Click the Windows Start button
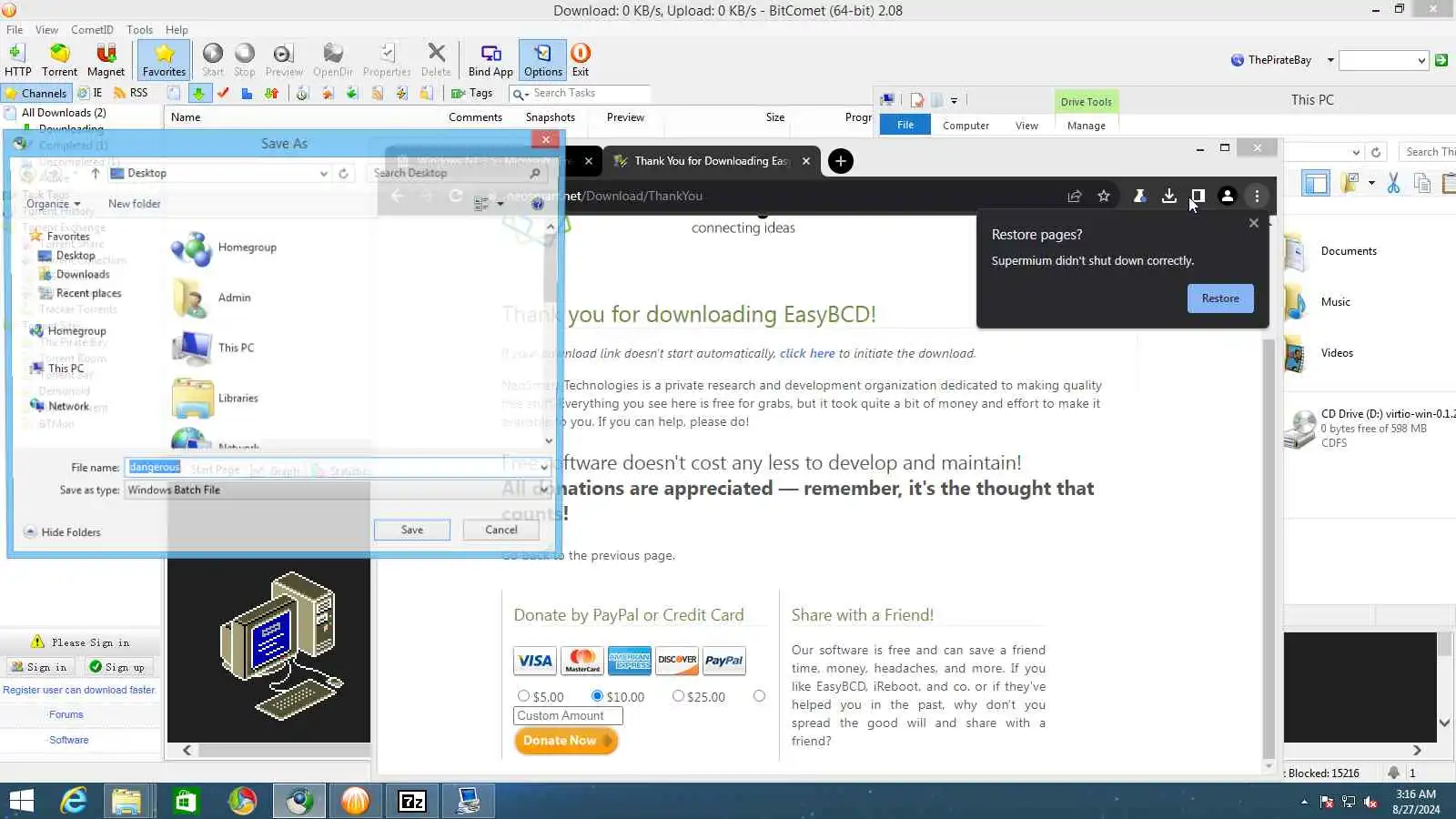This screenshot has width=1456, height=819. point(21,801)
